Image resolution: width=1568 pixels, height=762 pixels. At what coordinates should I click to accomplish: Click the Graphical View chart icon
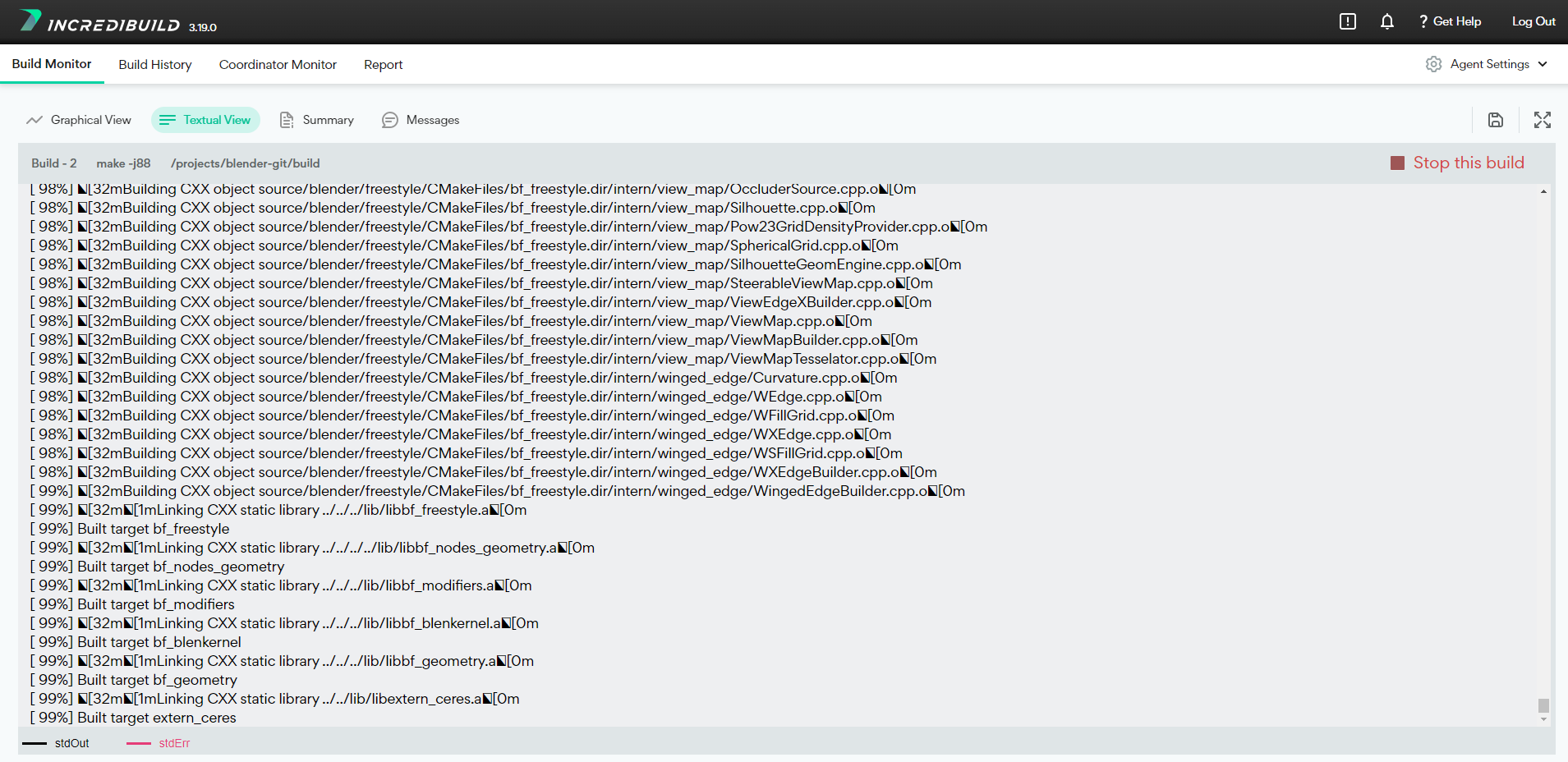coord(34,120)
